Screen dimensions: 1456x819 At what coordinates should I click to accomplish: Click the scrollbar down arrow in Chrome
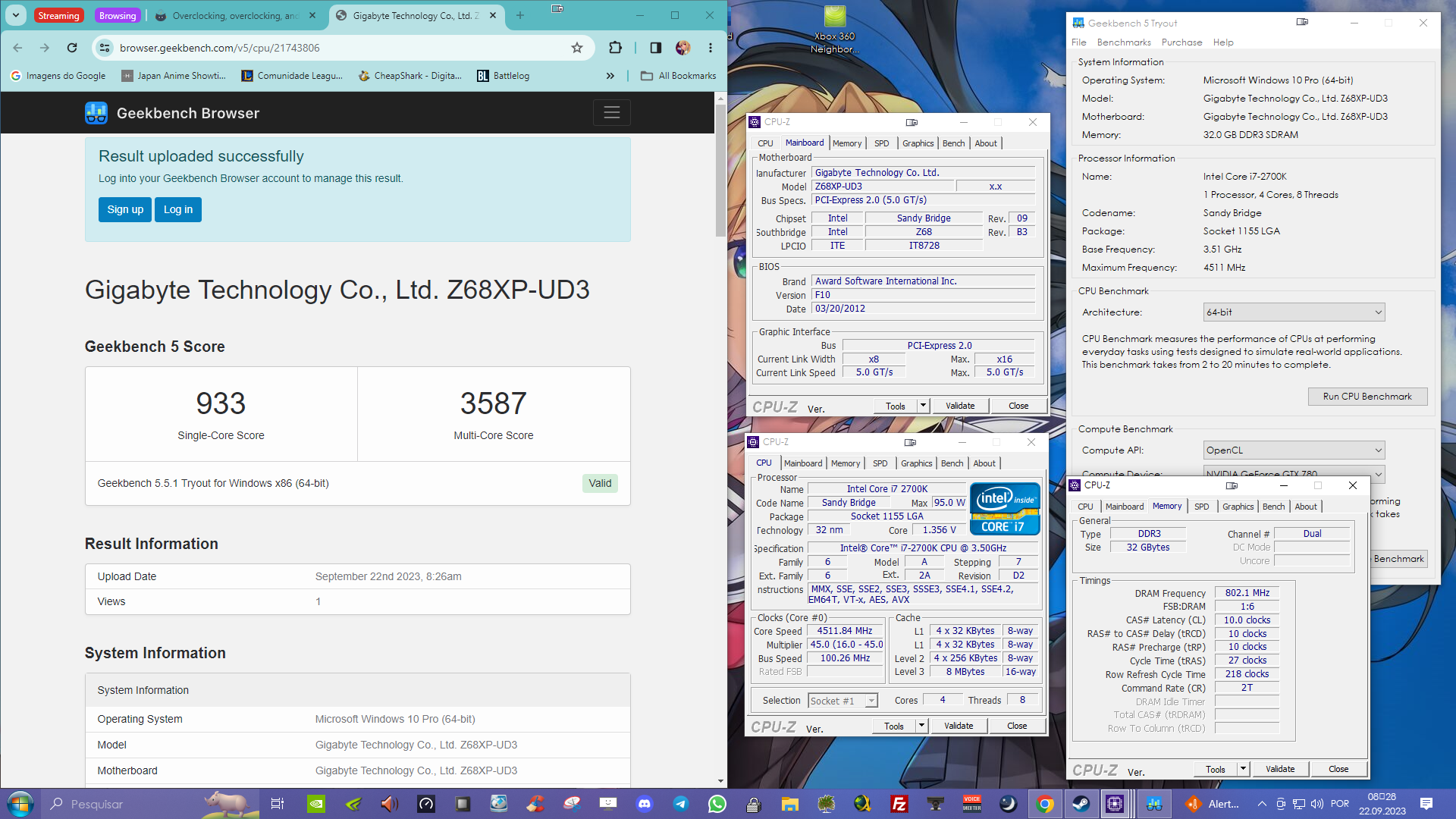tap(720, 781)
